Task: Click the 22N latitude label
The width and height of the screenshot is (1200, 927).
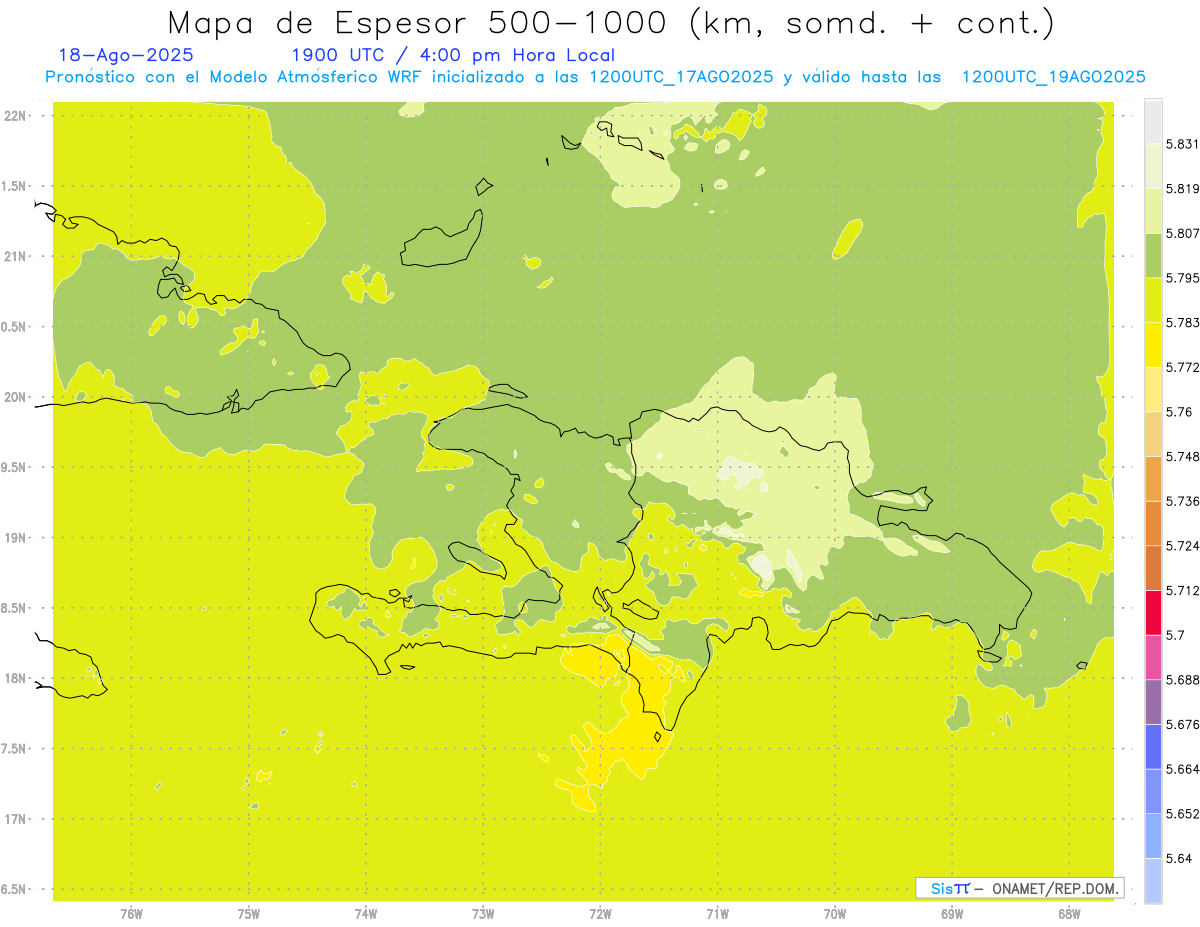Action: 16,116
